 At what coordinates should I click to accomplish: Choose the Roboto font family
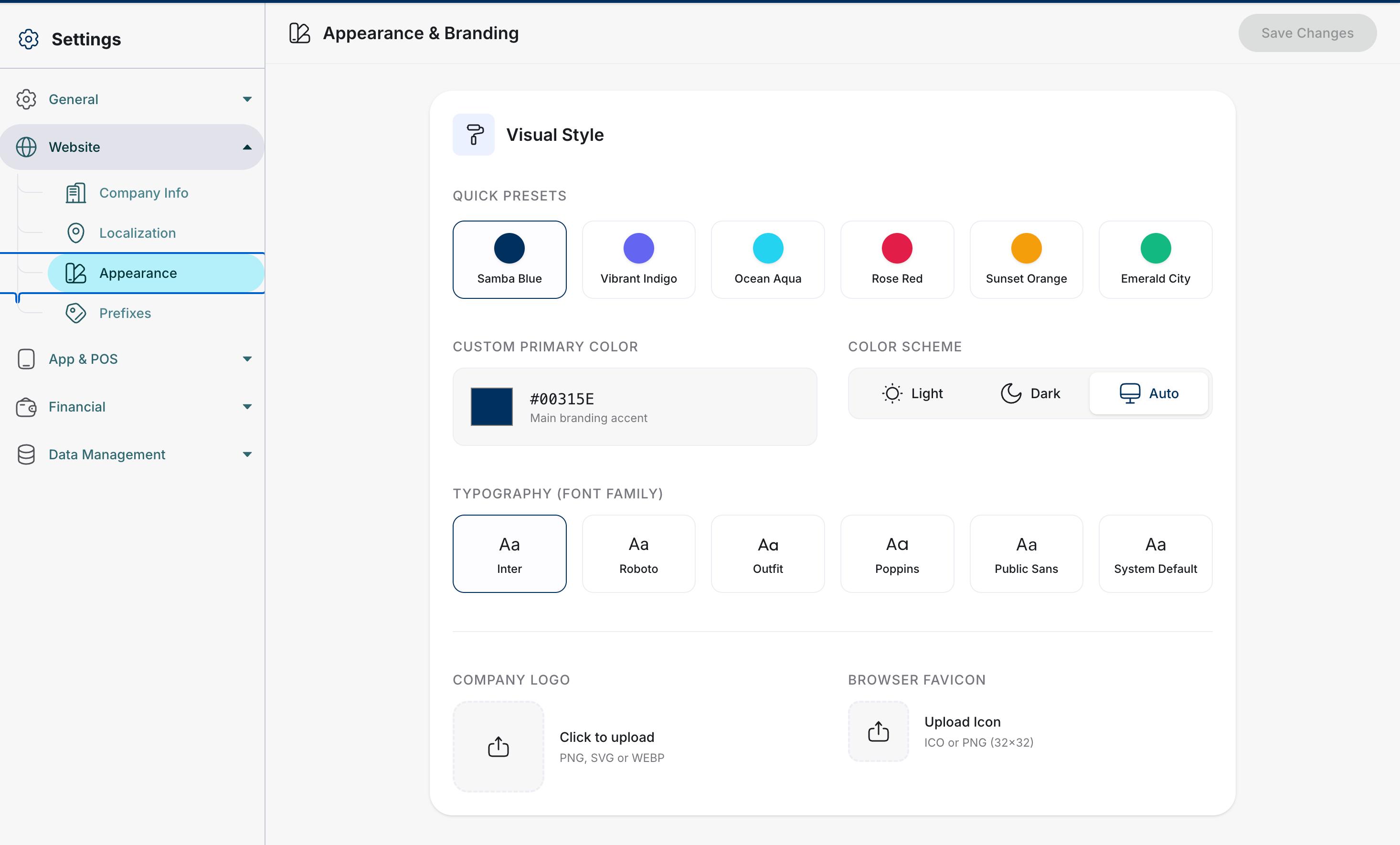pyautogui.click(x=638, y=554)
